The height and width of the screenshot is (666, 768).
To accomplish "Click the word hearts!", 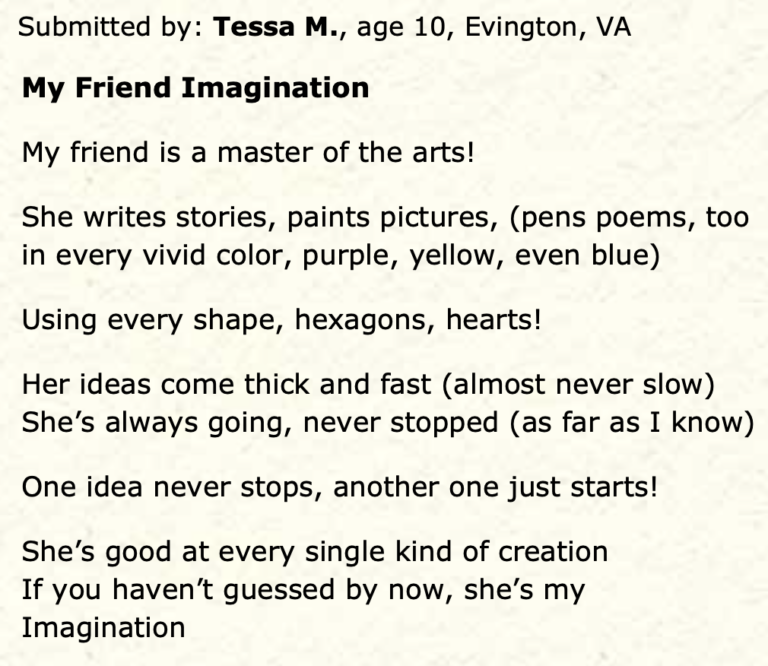I will pyautogui.click(x=494, y=319).
